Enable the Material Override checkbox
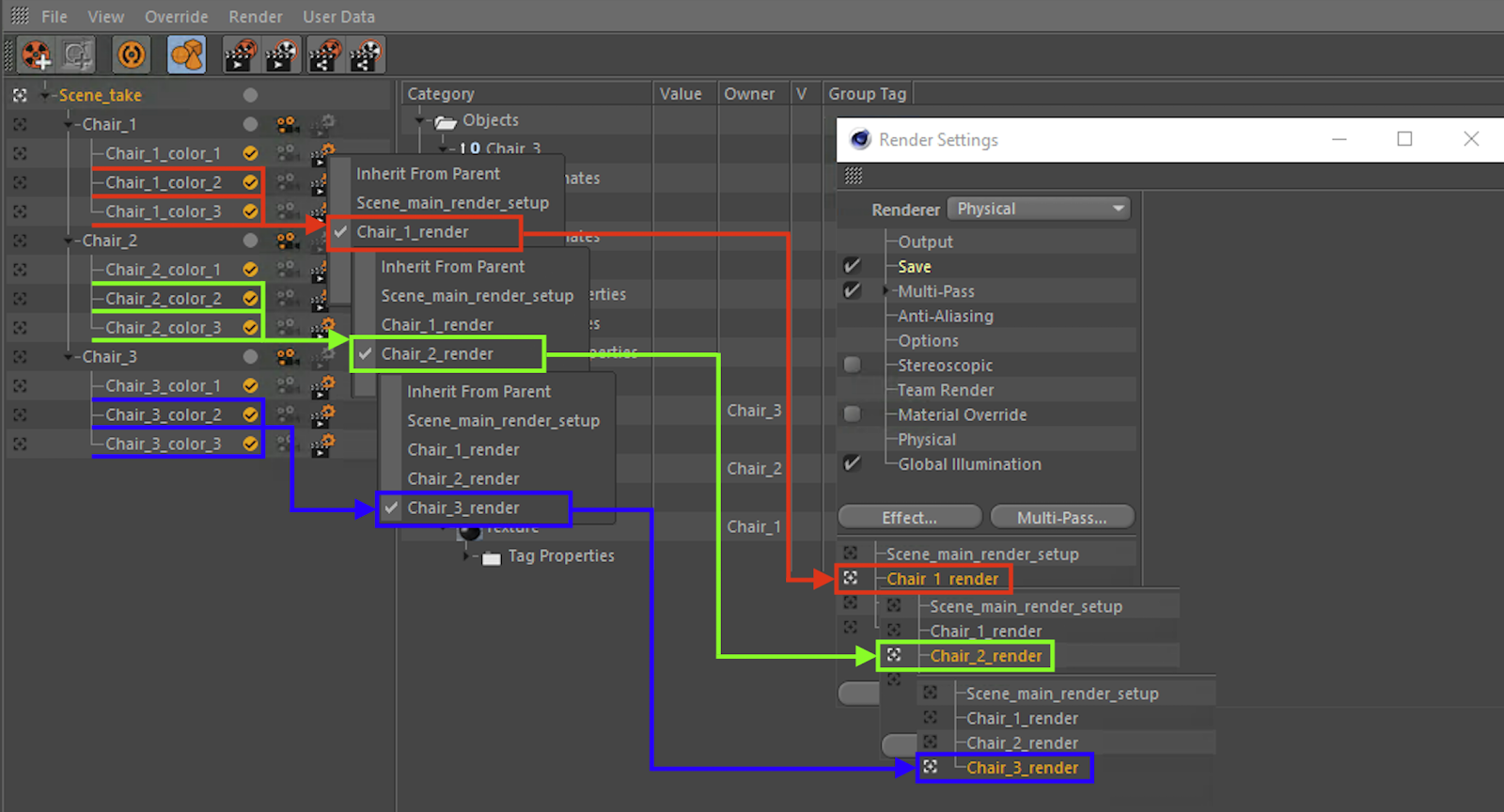 [852, 414]
